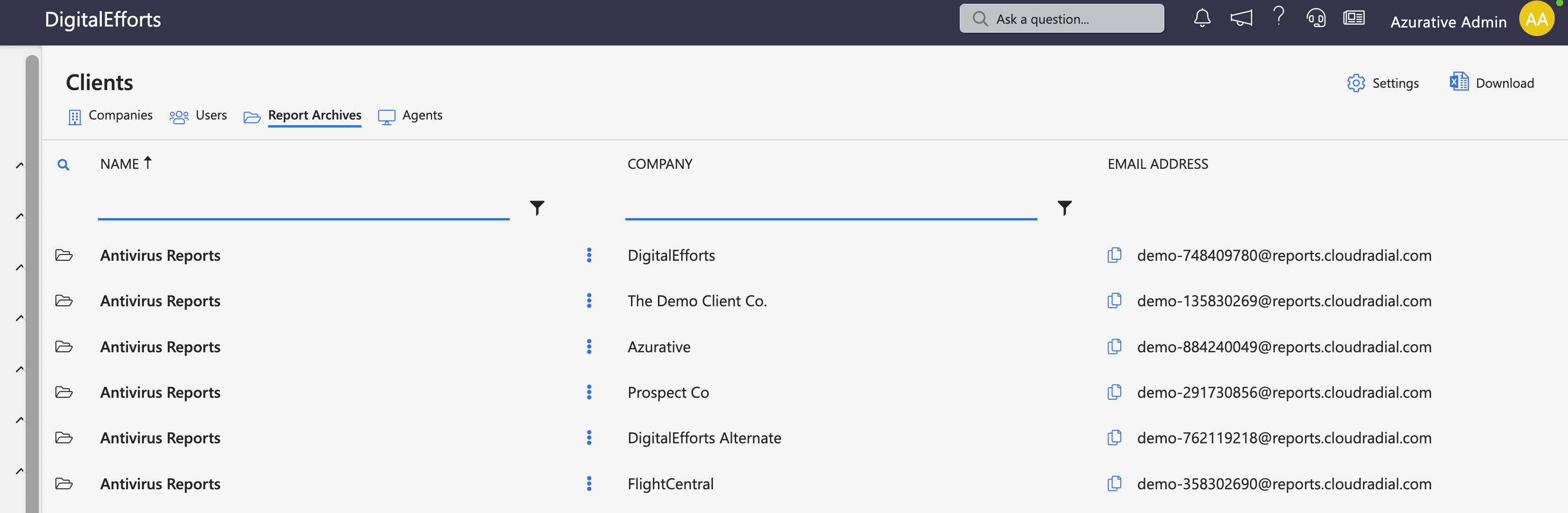Image resolution: width=1568 pixels, height=513 pixels.
Task: Click the help question mark icon
Action: click(1279, 16)
